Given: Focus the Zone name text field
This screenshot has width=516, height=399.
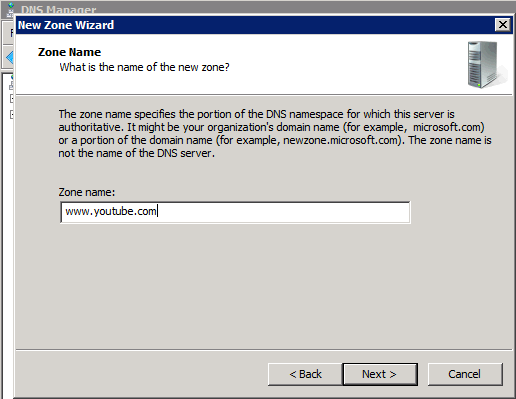Looking at the screenshot, I should point(235,212).
